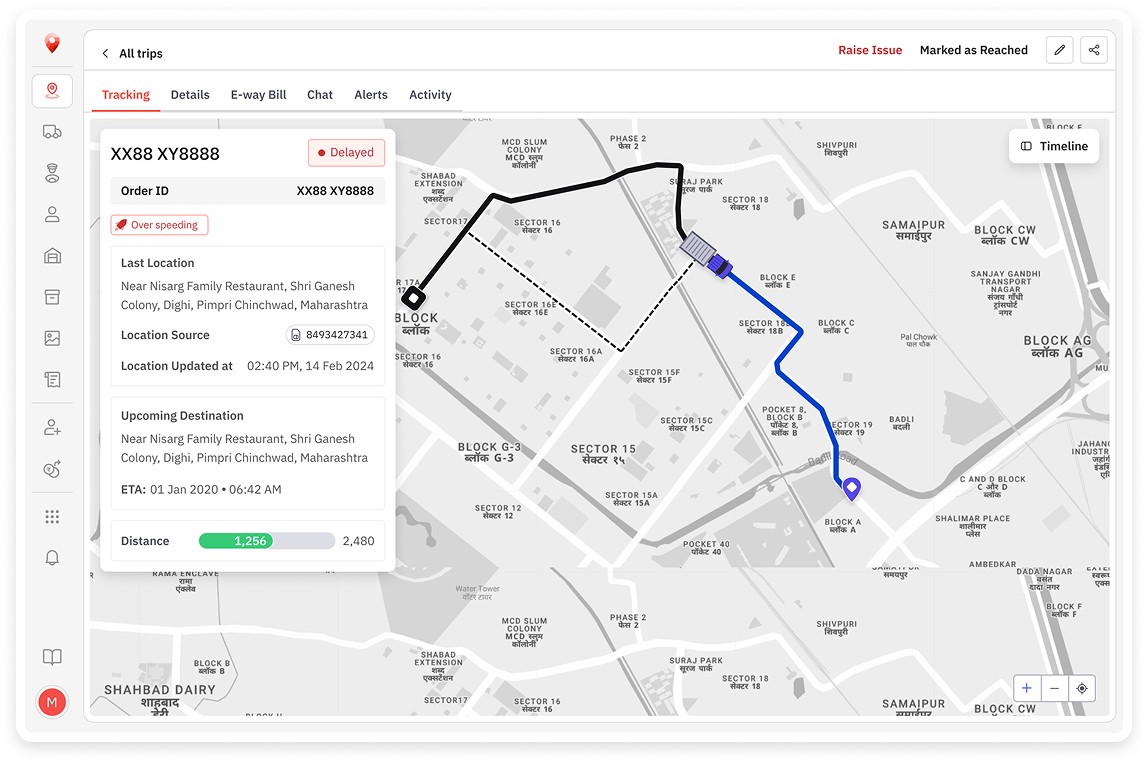Open the Alerts tab
This screenshot has width=1148, height=764.
[x=371, y=94]
